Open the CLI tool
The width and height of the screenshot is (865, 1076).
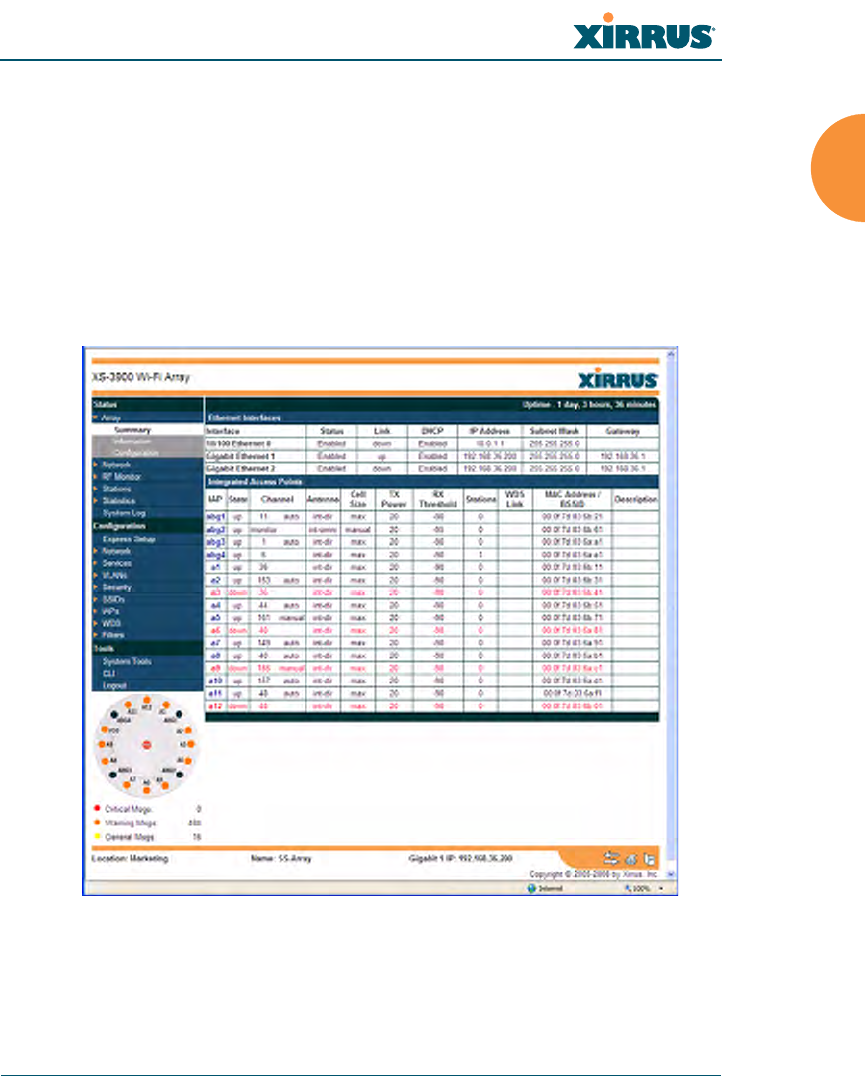[109, 673]
